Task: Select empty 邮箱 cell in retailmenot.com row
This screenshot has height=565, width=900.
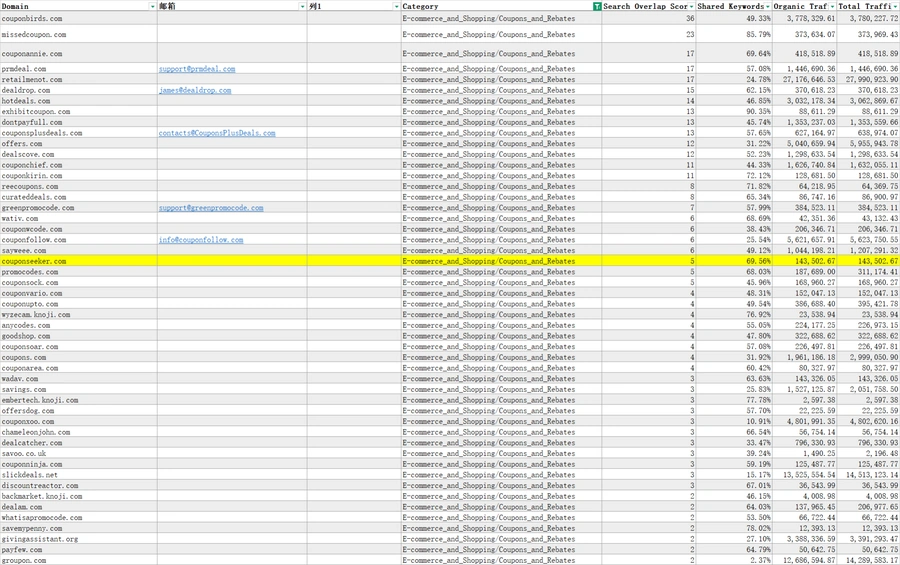Action: 232,80
